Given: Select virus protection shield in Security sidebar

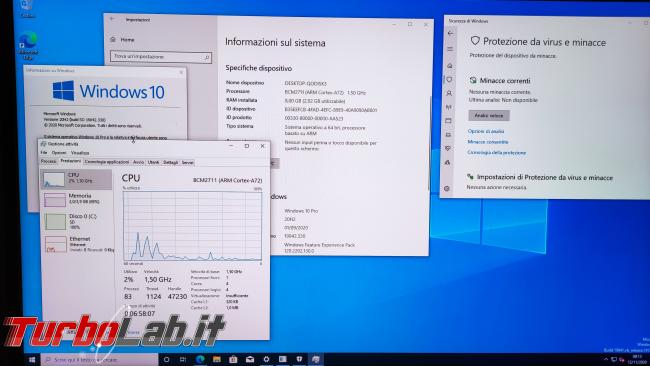Looking at the screenshot, I should coord(449,80).
